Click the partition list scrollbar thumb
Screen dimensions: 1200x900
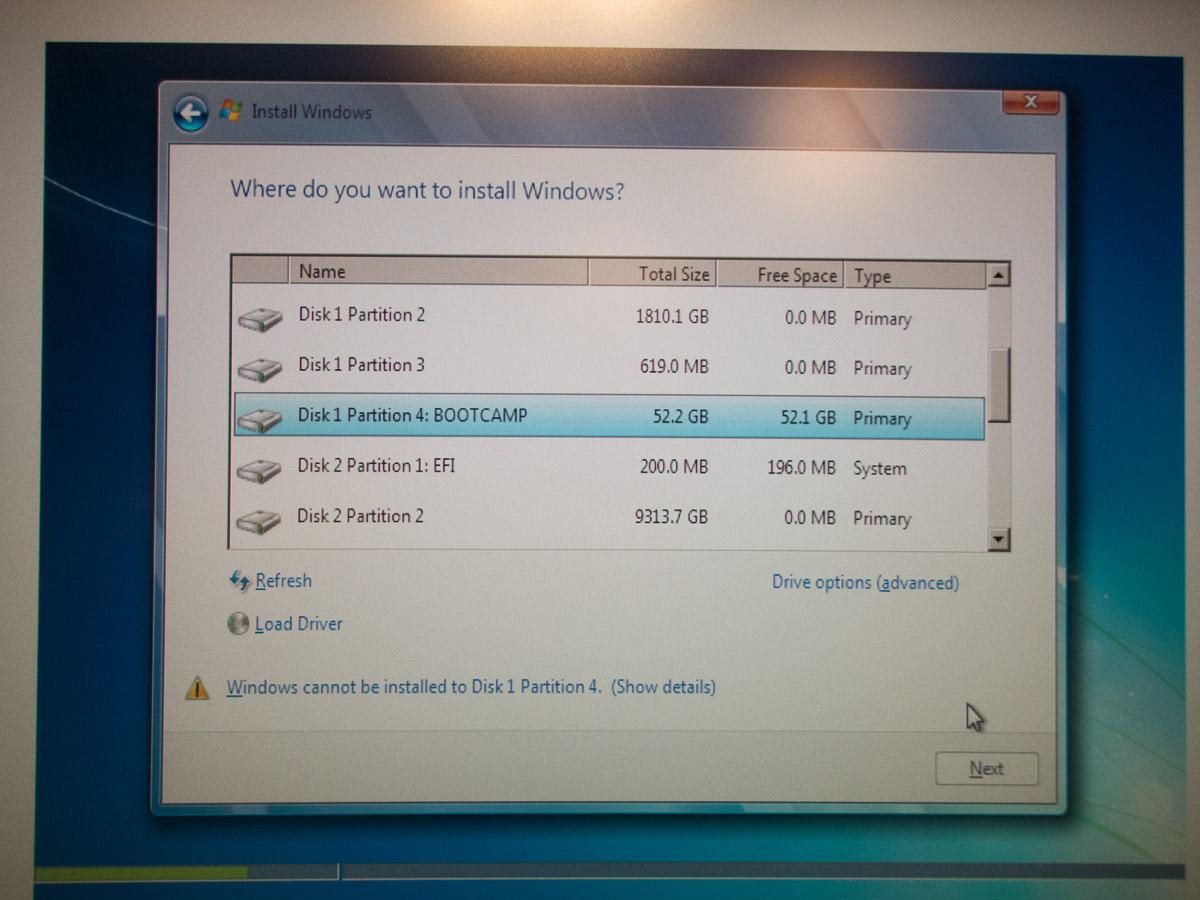pos(998,385)
